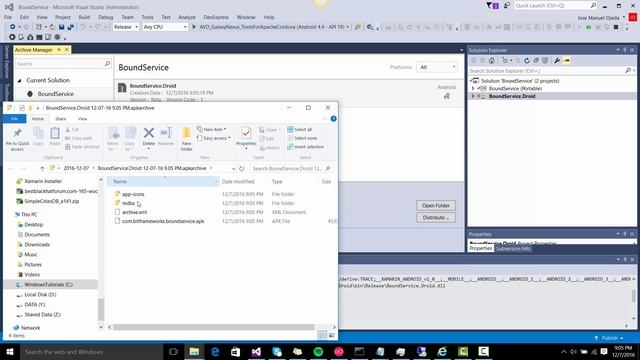Viewport: 640px width, 360px height.
Task: Open the Platforms All dropdown in Archive Manager
Action: pos(437,67)
